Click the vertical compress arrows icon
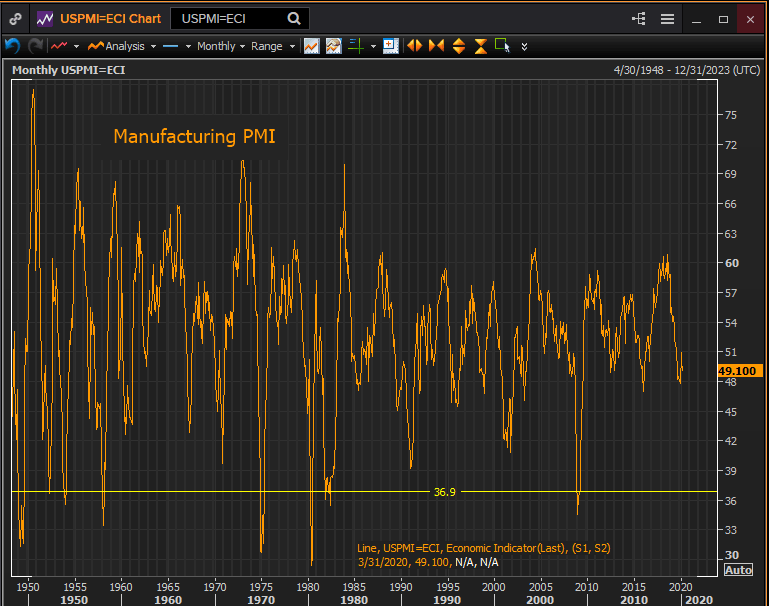The width and height of the screenshot is (769, 606). tap(480, 46)
